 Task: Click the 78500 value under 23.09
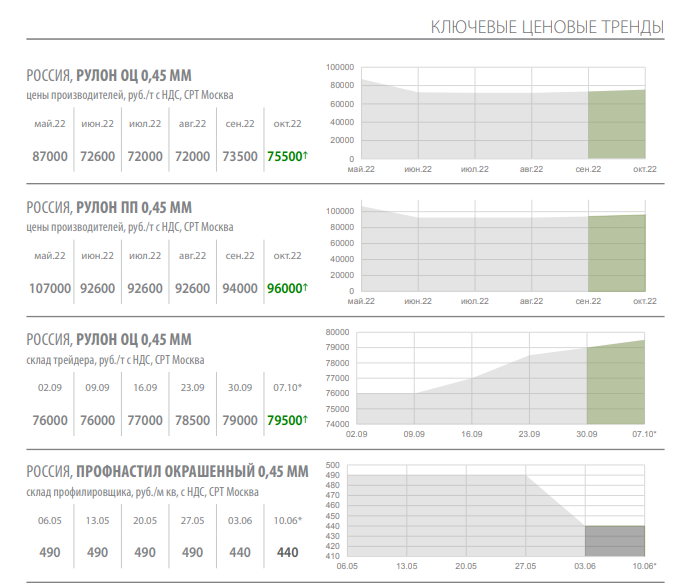[192, 420]
